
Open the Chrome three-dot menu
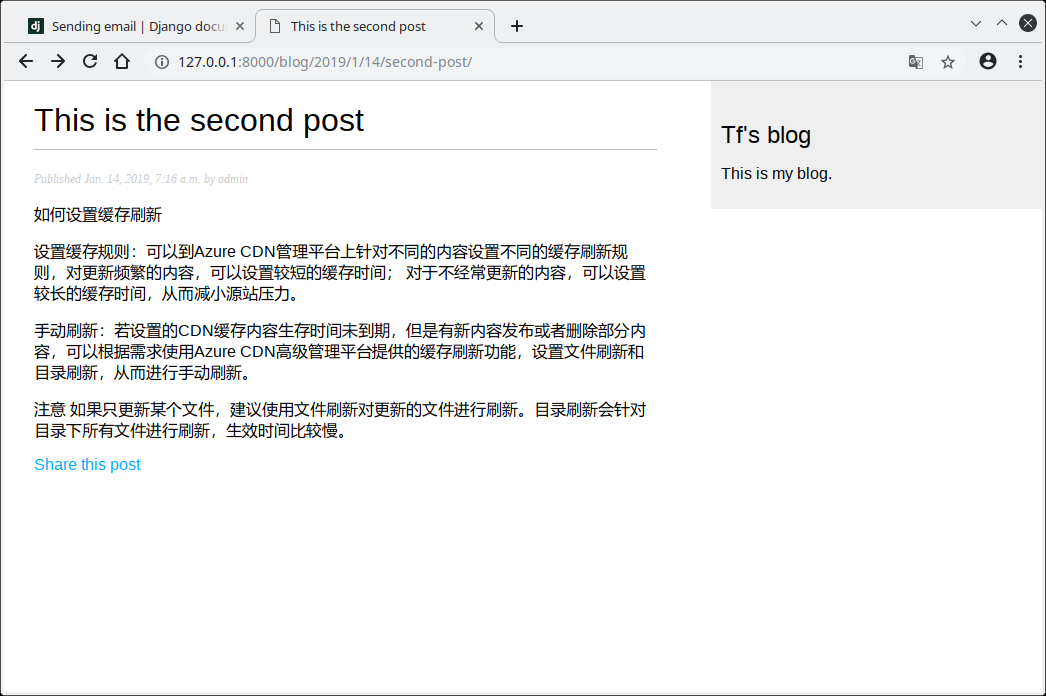(x=1020, y=61)
